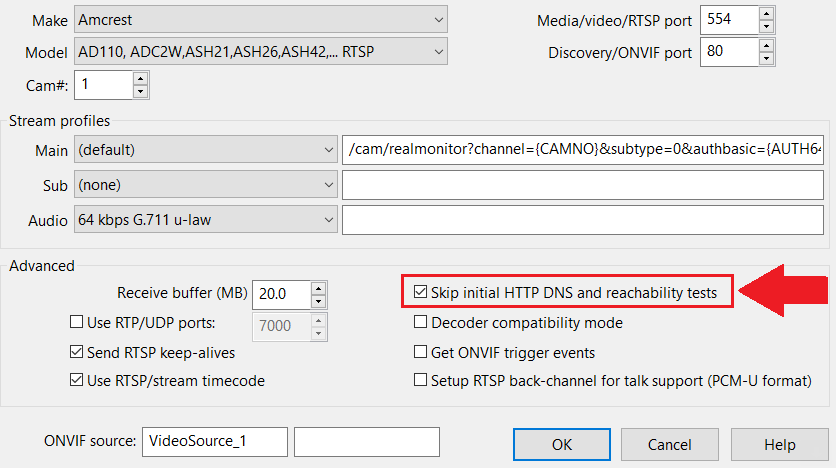Increase the Discovery/ONVIF port value
The height and width of the screenshot is (468, 836).
766,46
